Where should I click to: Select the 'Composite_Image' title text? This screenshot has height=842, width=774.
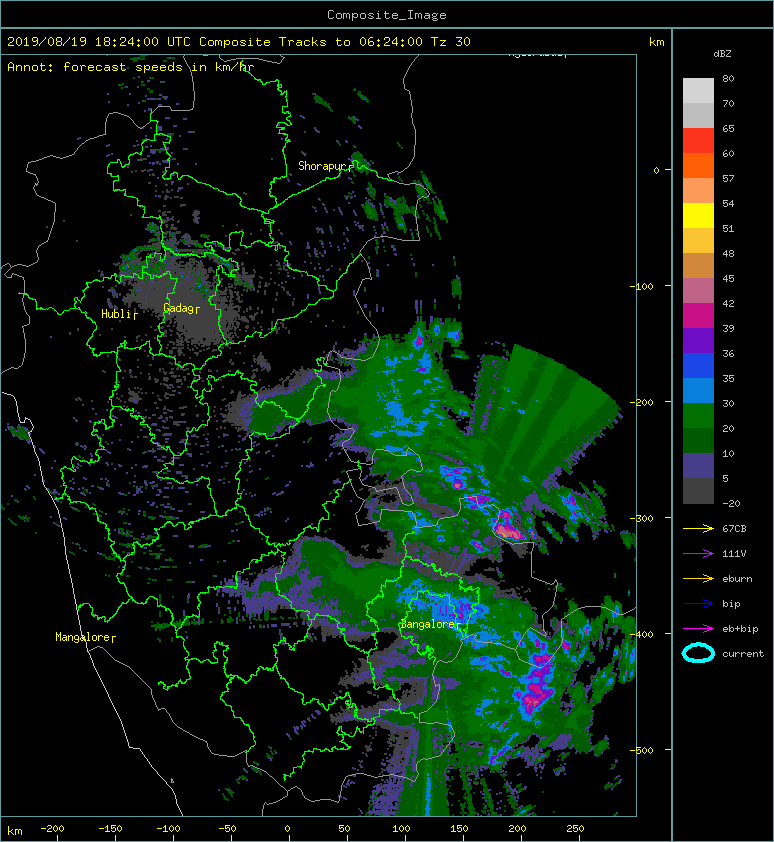tap(387, 15)
